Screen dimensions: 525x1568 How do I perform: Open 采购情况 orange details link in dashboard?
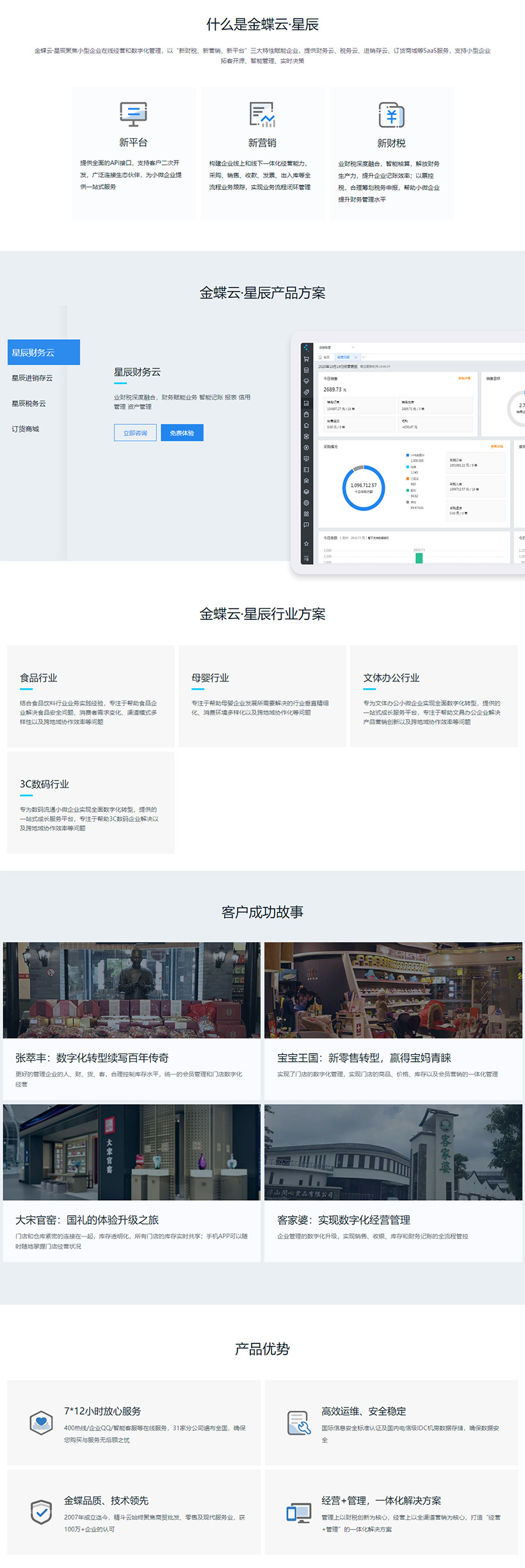[497, 446]
